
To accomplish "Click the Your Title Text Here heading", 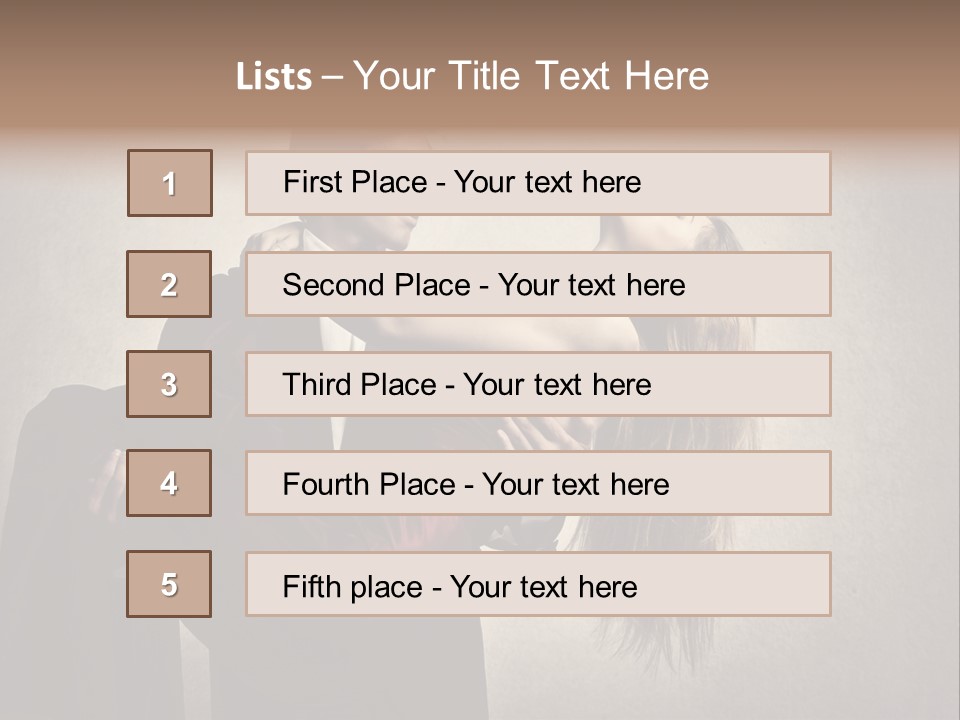I will point(531,76).
